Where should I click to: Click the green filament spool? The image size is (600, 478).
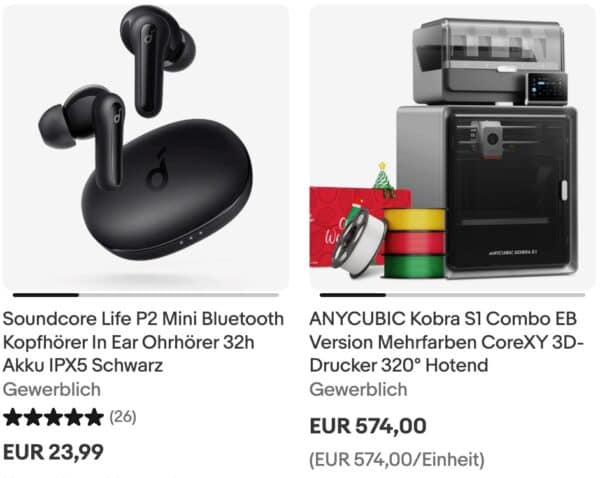[414, 266]
